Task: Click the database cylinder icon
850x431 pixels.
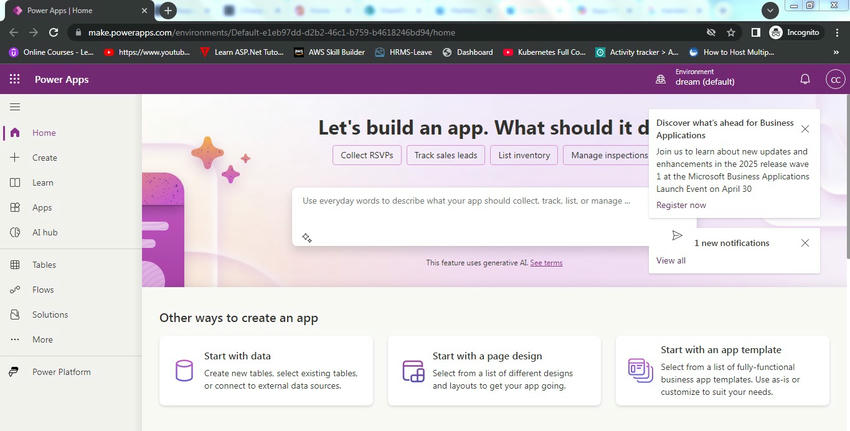Action: click(184, 371)
